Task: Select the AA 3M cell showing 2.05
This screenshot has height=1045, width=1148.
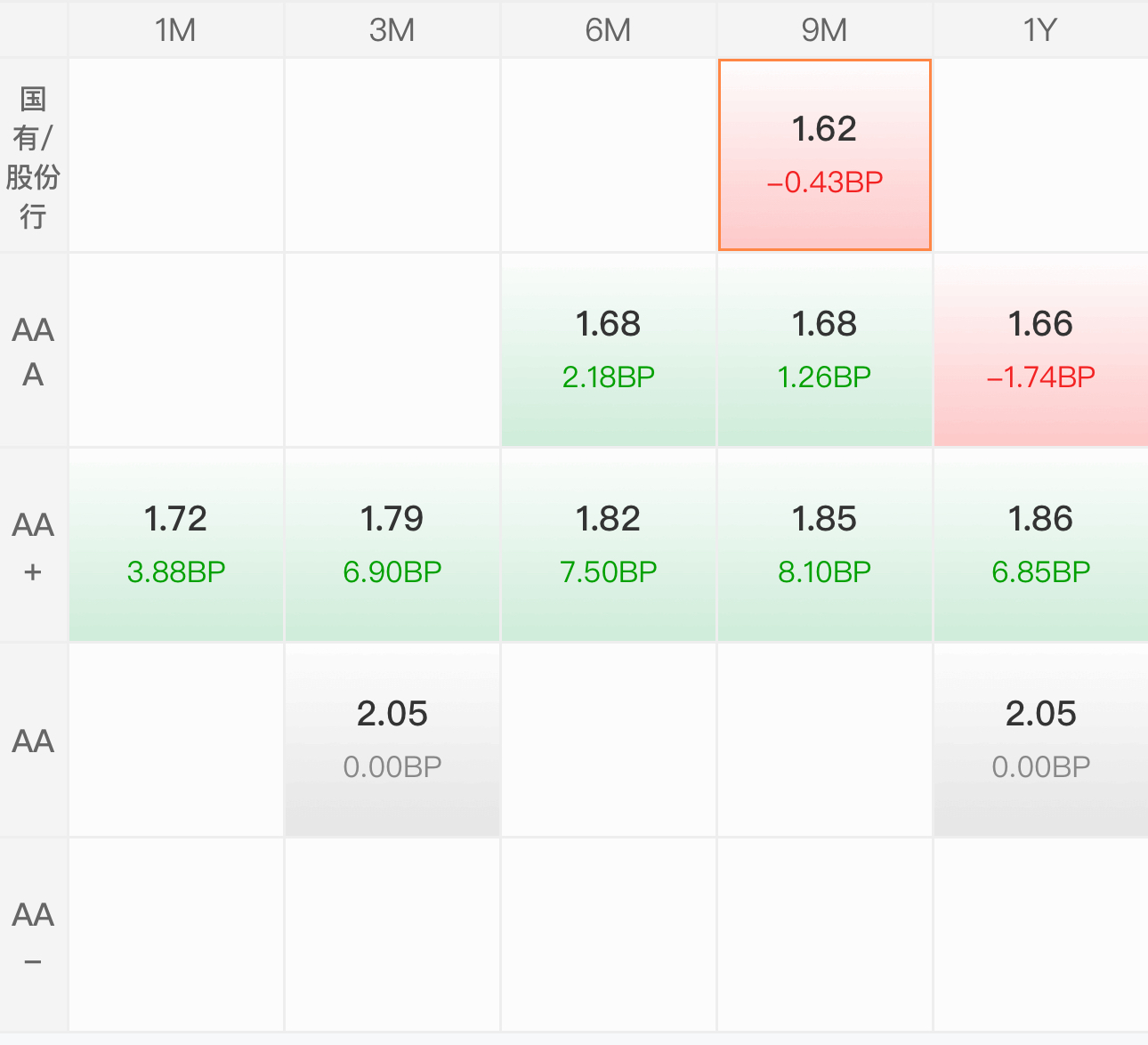Action: (x=392, y=740)
